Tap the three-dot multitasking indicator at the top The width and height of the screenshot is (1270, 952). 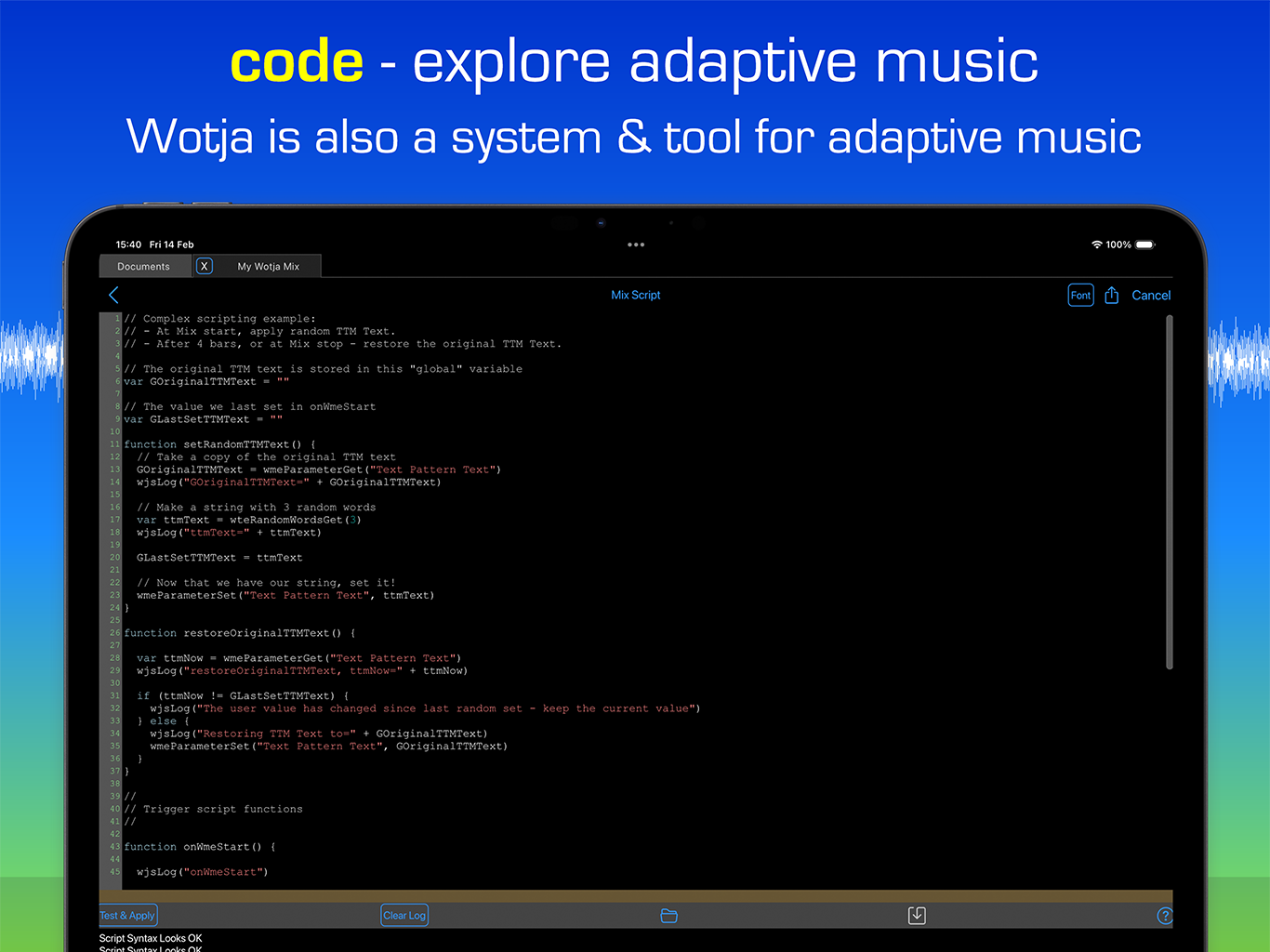tap(636, 245)
